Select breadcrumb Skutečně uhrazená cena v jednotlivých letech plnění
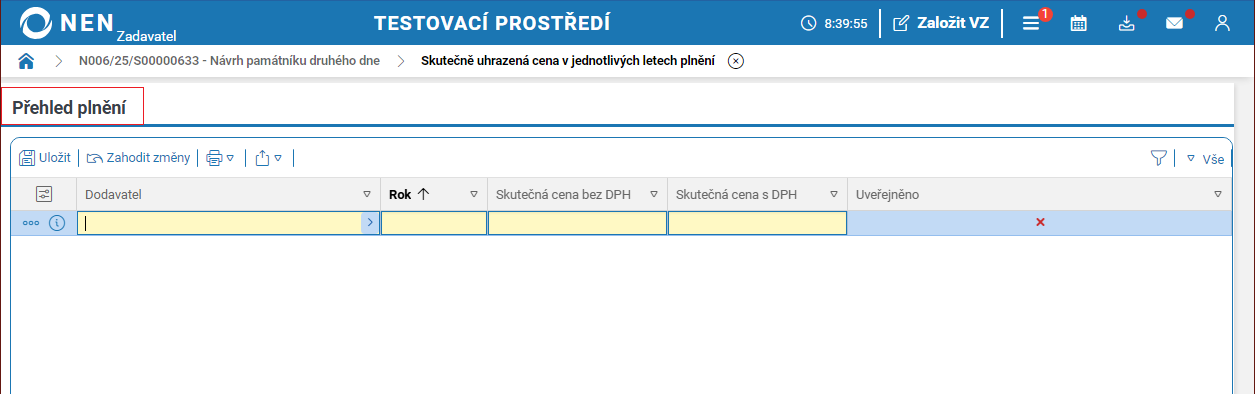The width and height of the screenshot is (1255, 394). 568,61
